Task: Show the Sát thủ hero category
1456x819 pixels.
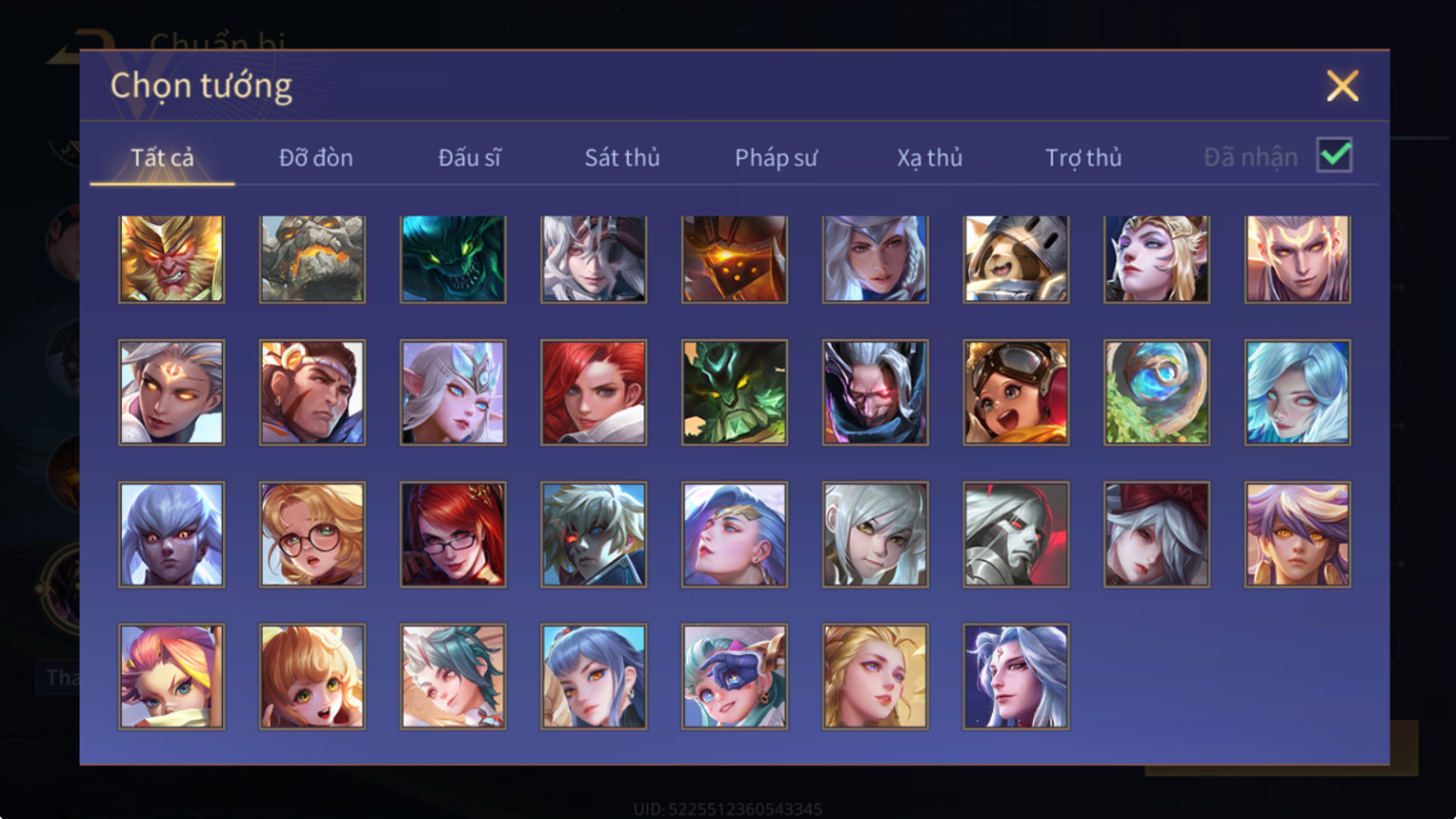Action: tap(622, 157)
